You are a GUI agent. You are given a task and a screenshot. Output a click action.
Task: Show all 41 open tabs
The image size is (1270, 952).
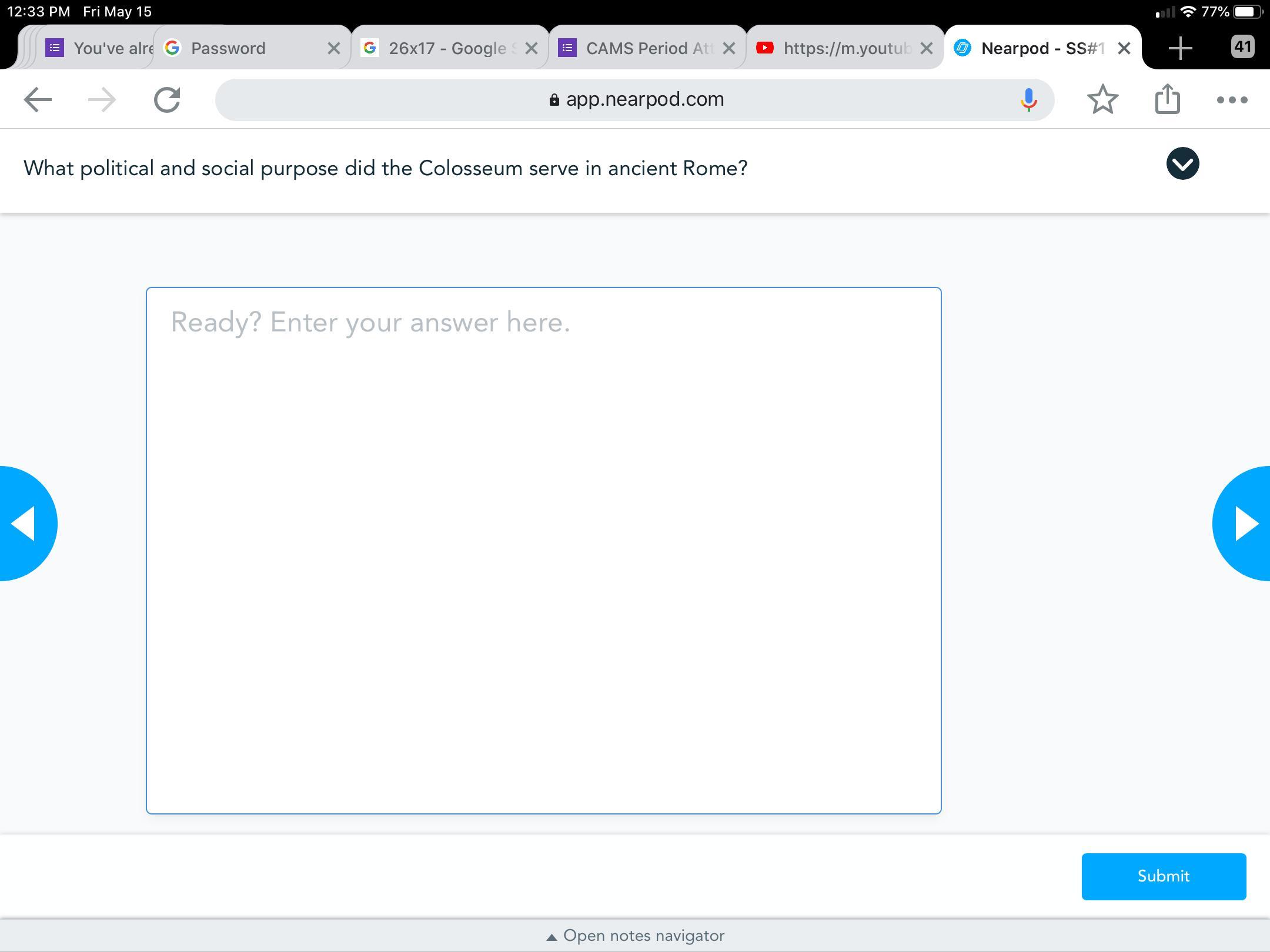1242,47
